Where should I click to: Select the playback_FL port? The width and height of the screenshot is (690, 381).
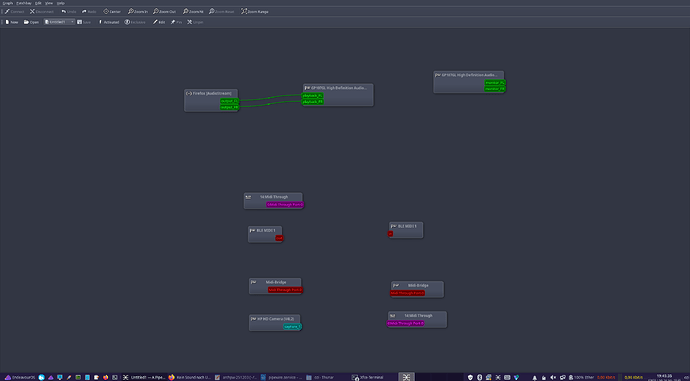pyautogui.click(x=312, y=95)
